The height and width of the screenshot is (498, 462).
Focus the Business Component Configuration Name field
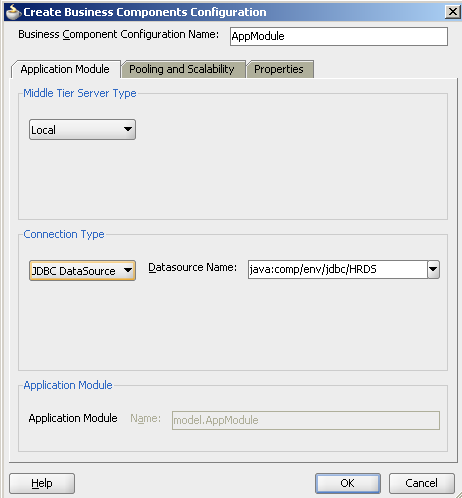pos(339,36)
